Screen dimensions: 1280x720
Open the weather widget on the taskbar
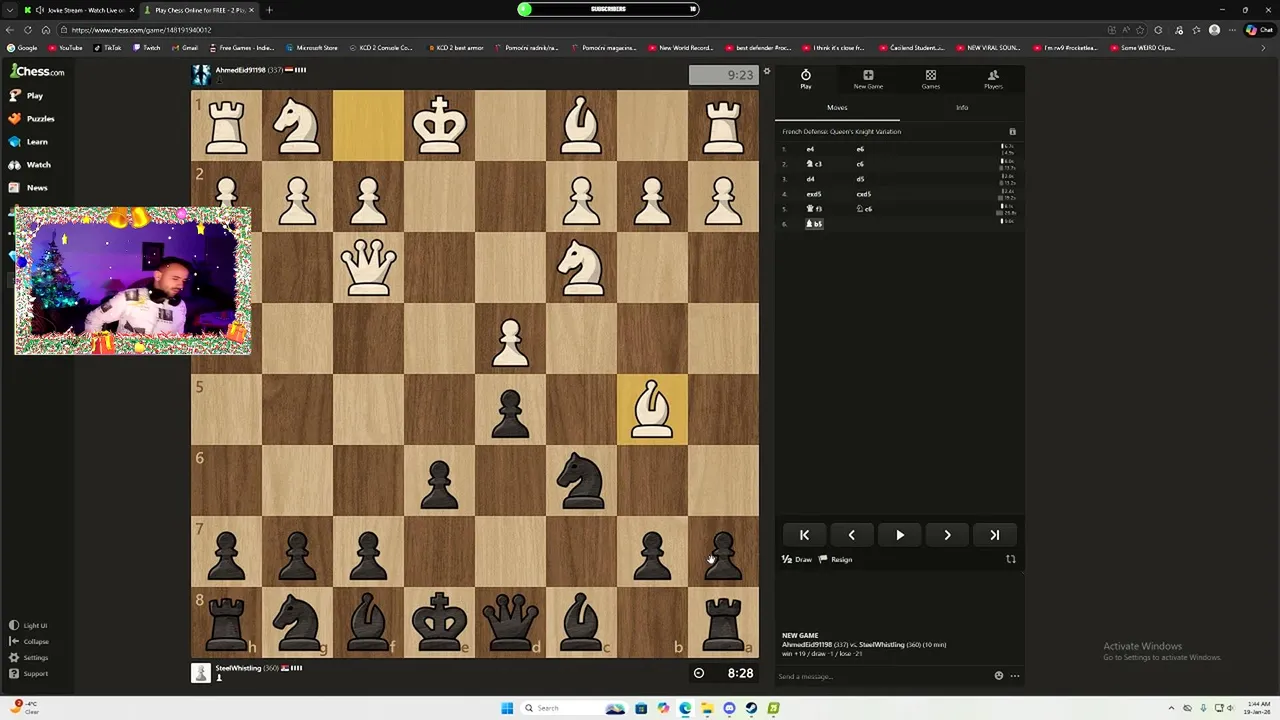click(24, 707)
